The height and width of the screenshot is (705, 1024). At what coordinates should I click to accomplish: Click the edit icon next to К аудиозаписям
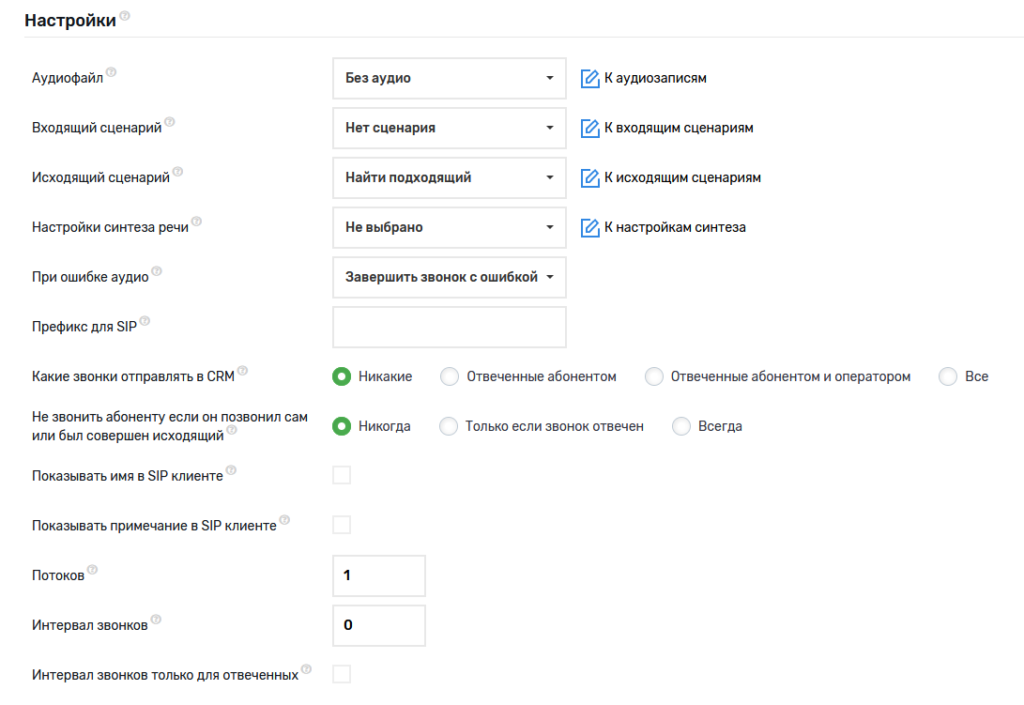[590, 78]
